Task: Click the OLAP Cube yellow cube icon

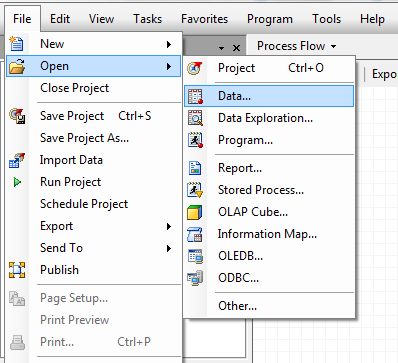Action: tap(195, 212)
